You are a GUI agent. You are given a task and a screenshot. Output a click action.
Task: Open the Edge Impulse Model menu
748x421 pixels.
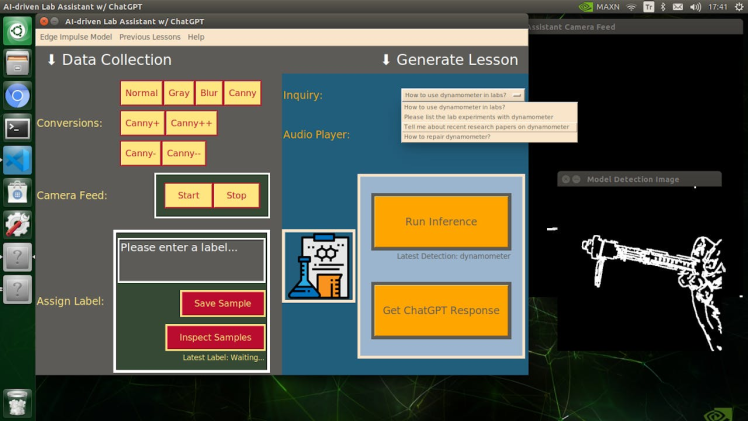coord(76,37)
